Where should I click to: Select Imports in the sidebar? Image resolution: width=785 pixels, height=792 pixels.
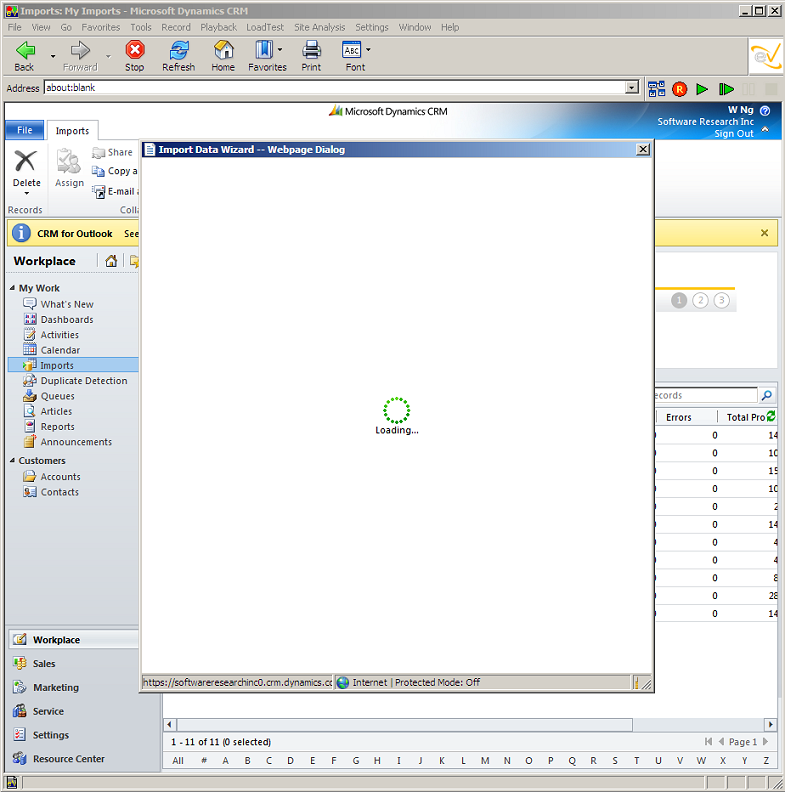[73, 365]
